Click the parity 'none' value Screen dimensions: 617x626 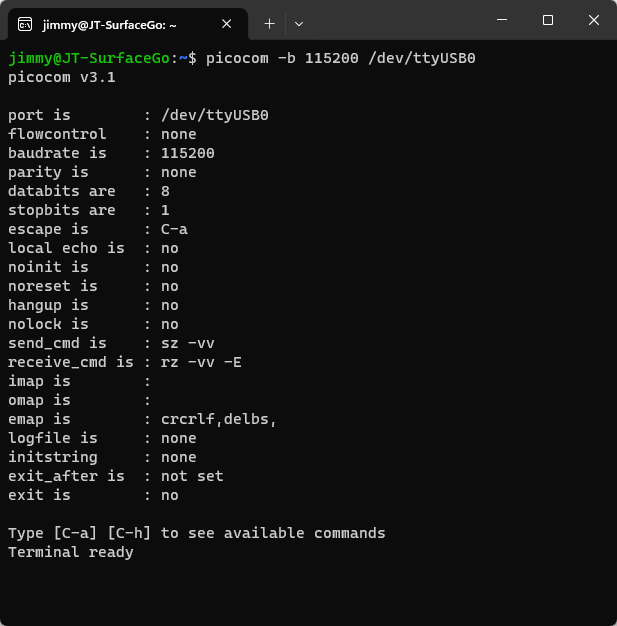179,172
